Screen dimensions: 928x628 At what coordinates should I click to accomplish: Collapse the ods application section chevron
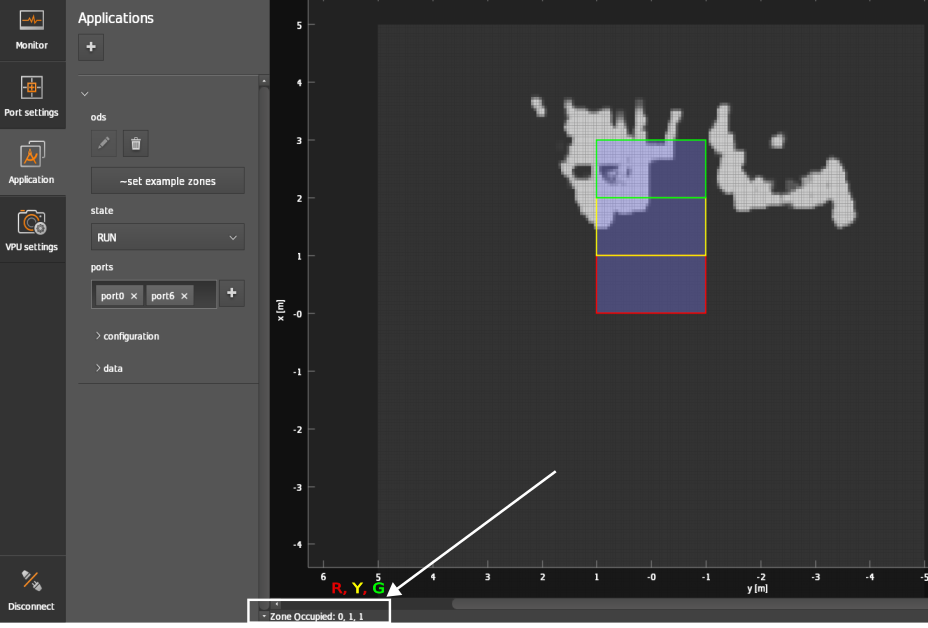[x=85, y=91]
